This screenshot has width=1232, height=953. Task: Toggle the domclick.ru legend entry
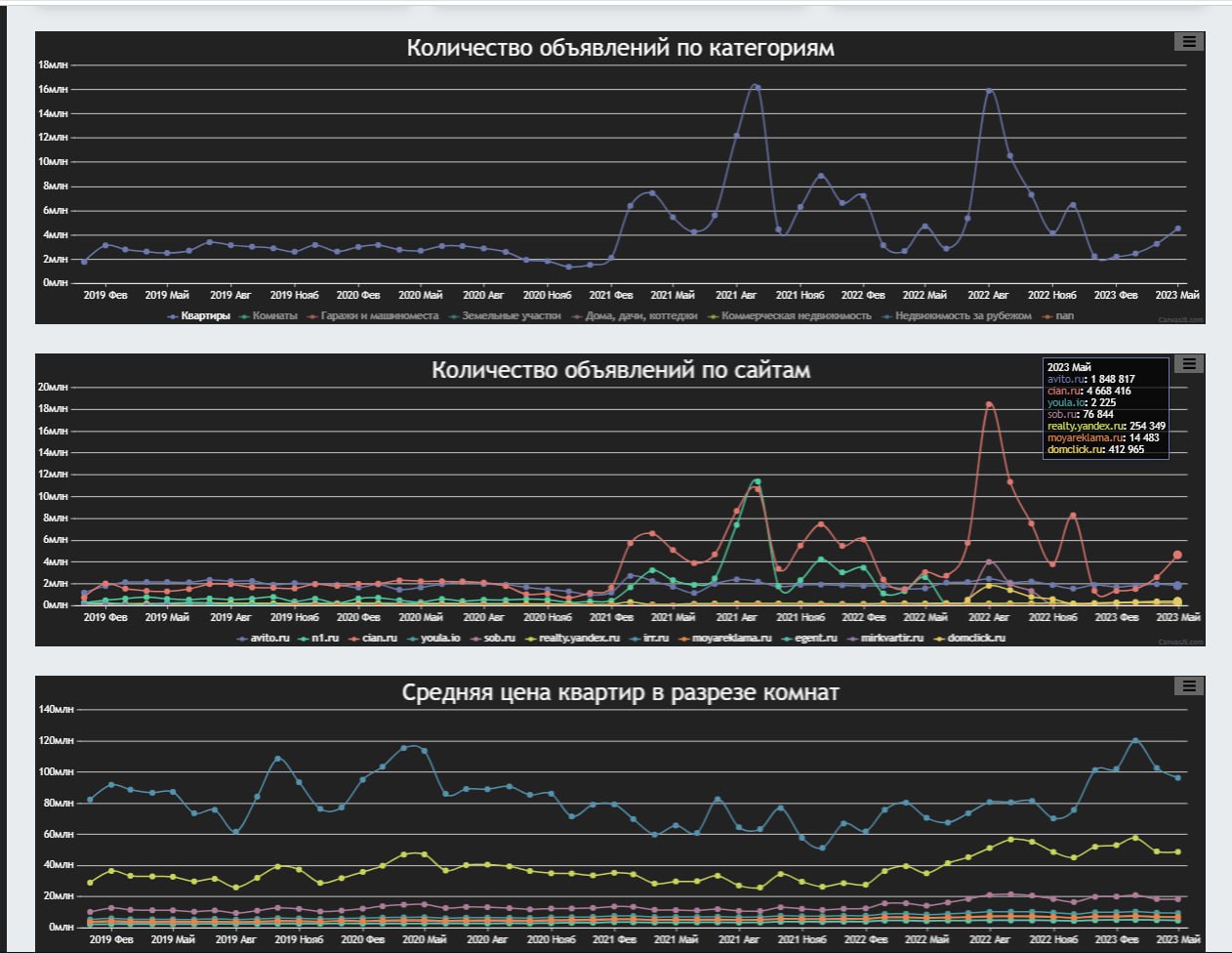click(976, 639)
